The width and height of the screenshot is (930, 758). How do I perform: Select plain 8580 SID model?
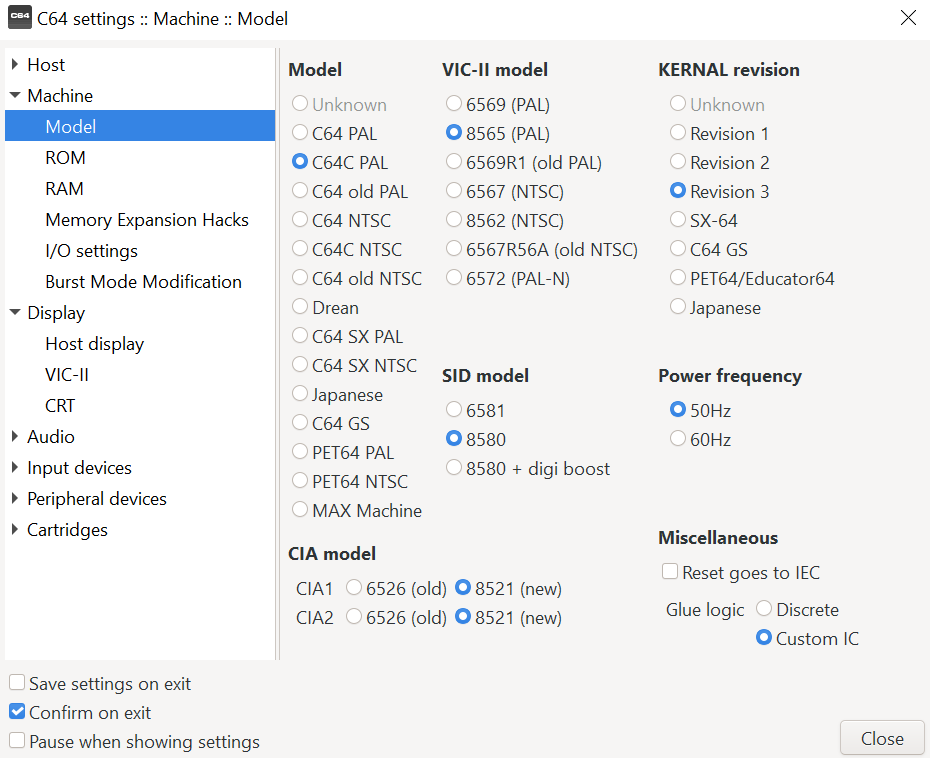476,439
